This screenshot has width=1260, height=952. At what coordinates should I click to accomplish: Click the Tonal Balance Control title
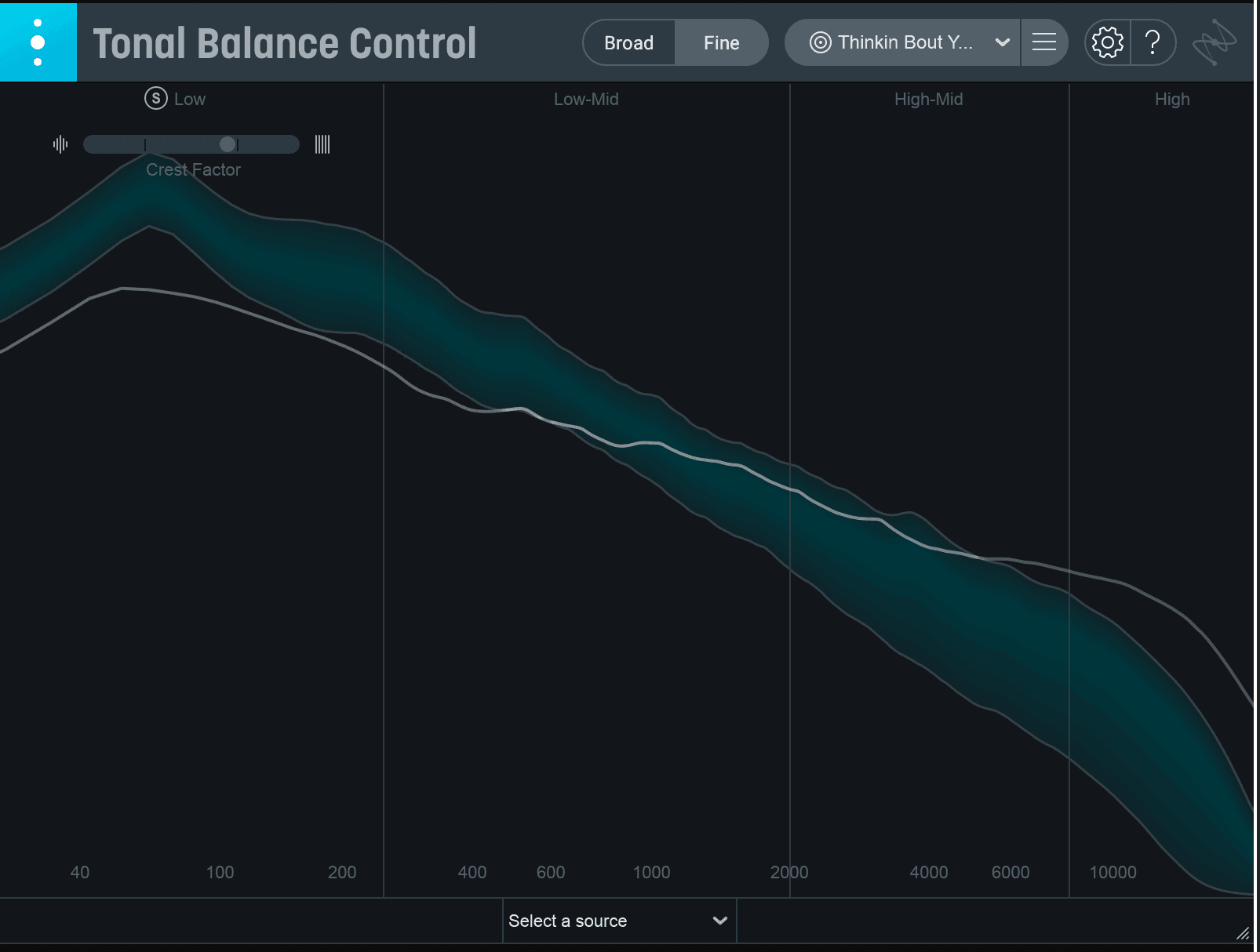(285, 44)
